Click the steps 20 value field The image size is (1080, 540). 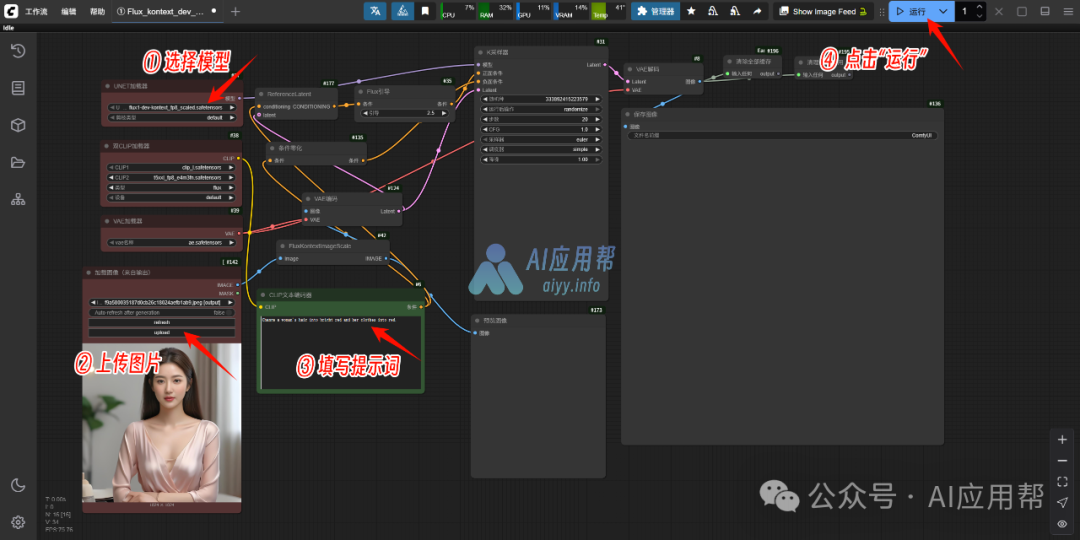tap(541, 119)
